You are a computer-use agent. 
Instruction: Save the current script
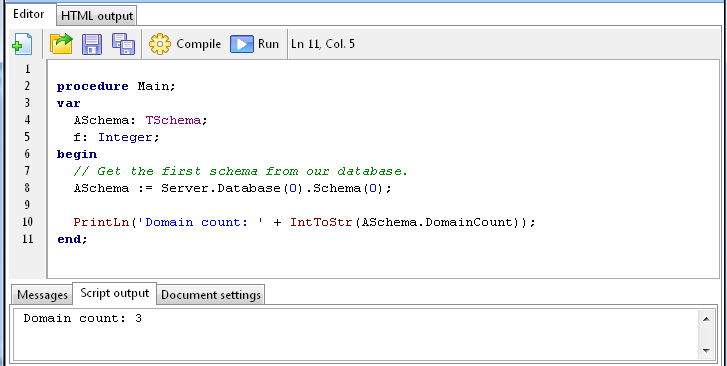click(x=92, y=44)
